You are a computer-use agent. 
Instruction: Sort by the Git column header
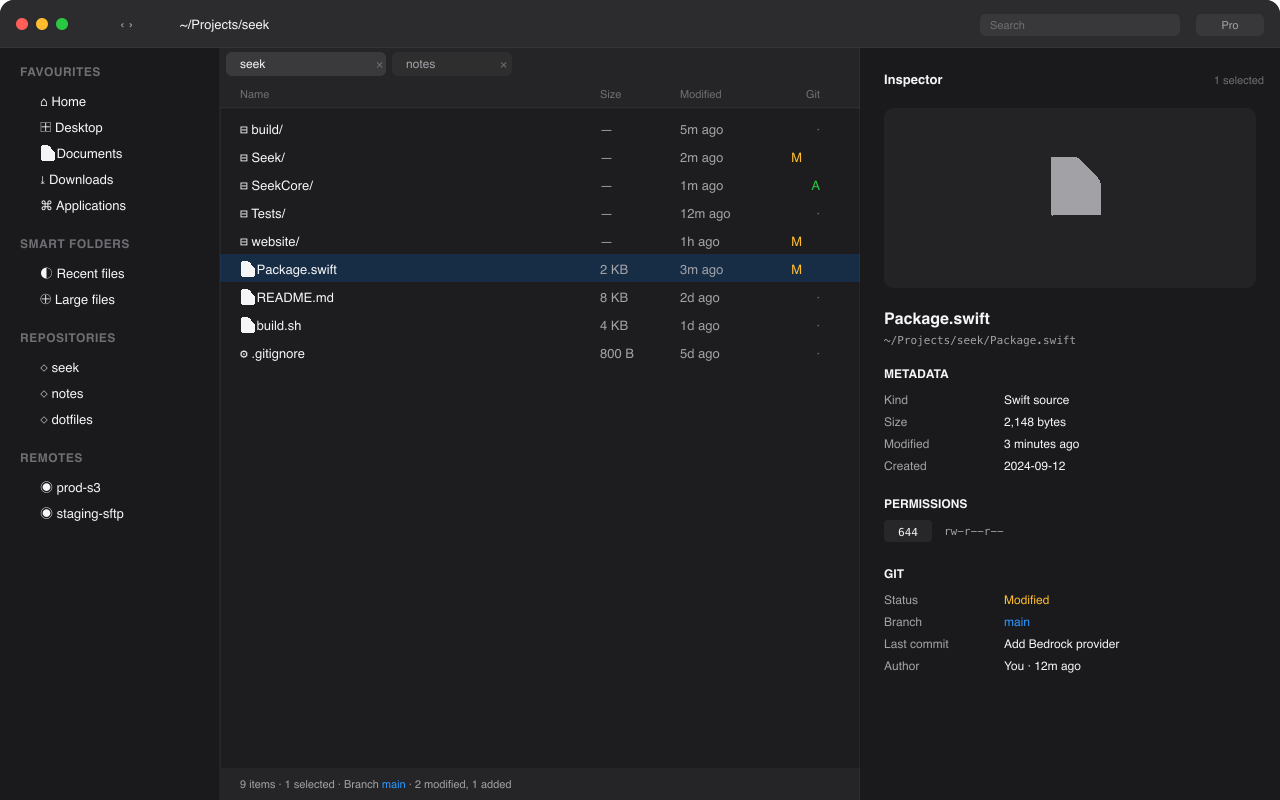point(813,94)
